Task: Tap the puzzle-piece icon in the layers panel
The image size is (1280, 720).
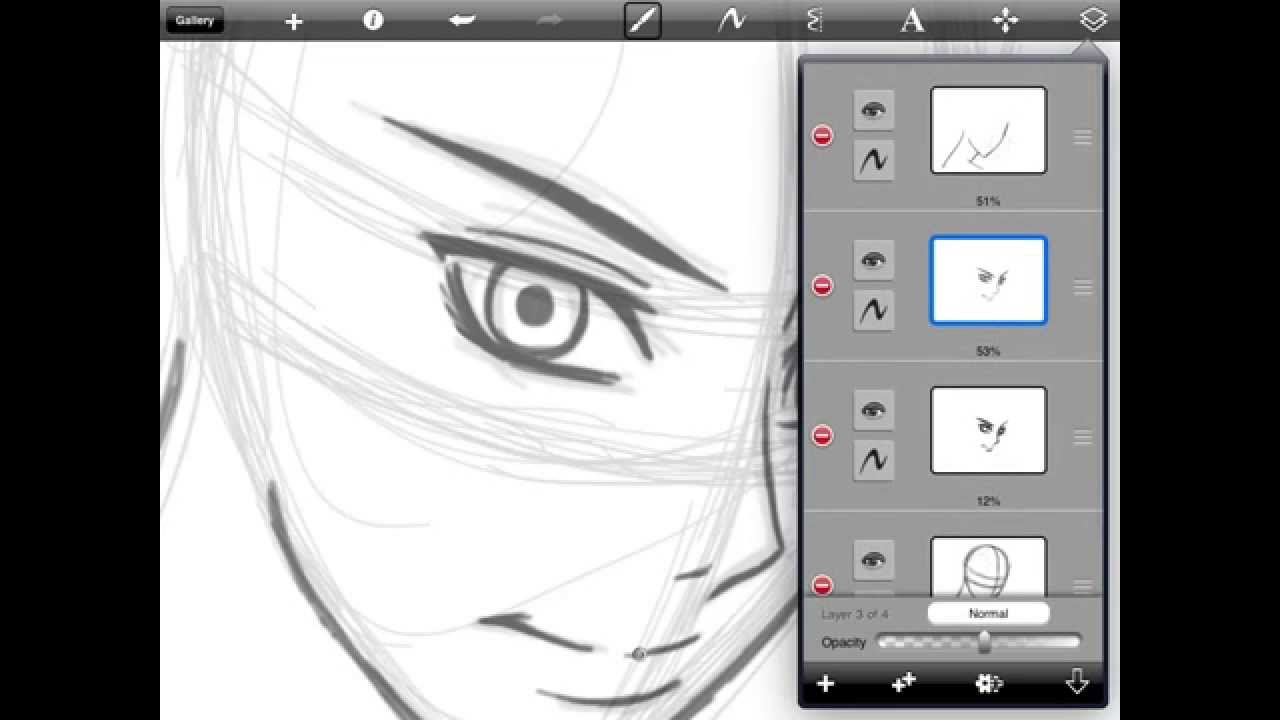Action: tap(989, 683)
